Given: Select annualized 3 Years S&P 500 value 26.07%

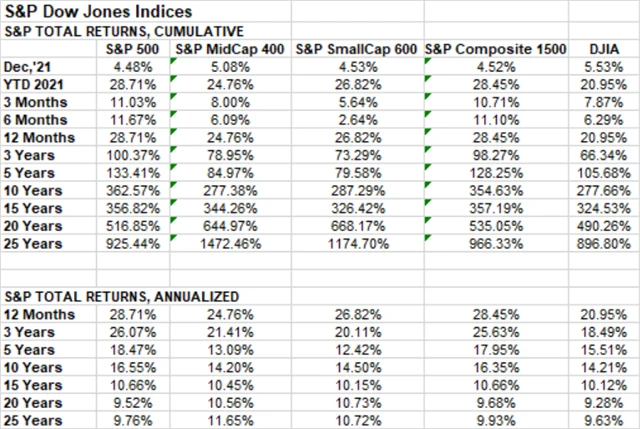Looking at the screenshot, I should (x=142, y=332).
